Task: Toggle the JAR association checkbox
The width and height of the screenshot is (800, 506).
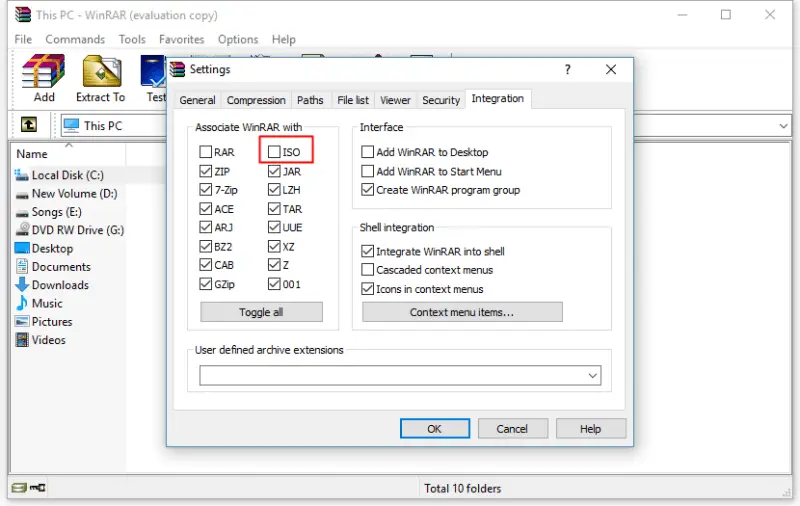Action: click(274, 171)
